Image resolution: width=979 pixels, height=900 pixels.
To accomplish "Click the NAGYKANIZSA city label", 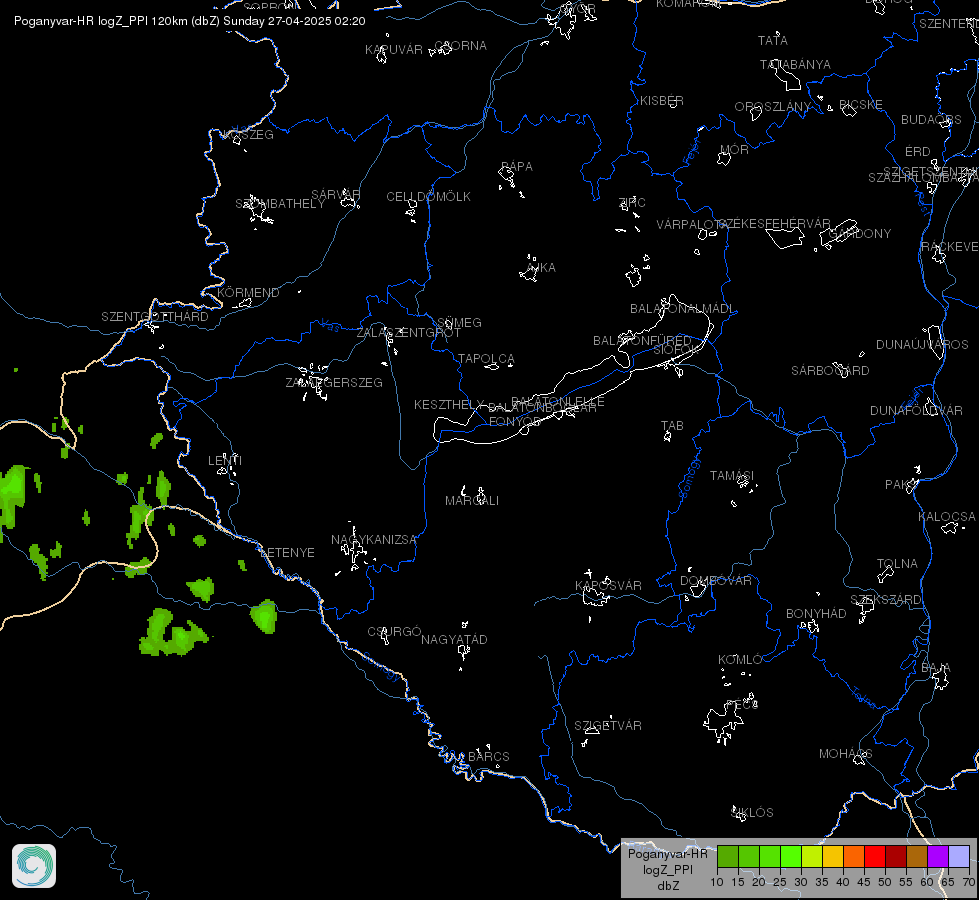I will click(x=373, y=540).
